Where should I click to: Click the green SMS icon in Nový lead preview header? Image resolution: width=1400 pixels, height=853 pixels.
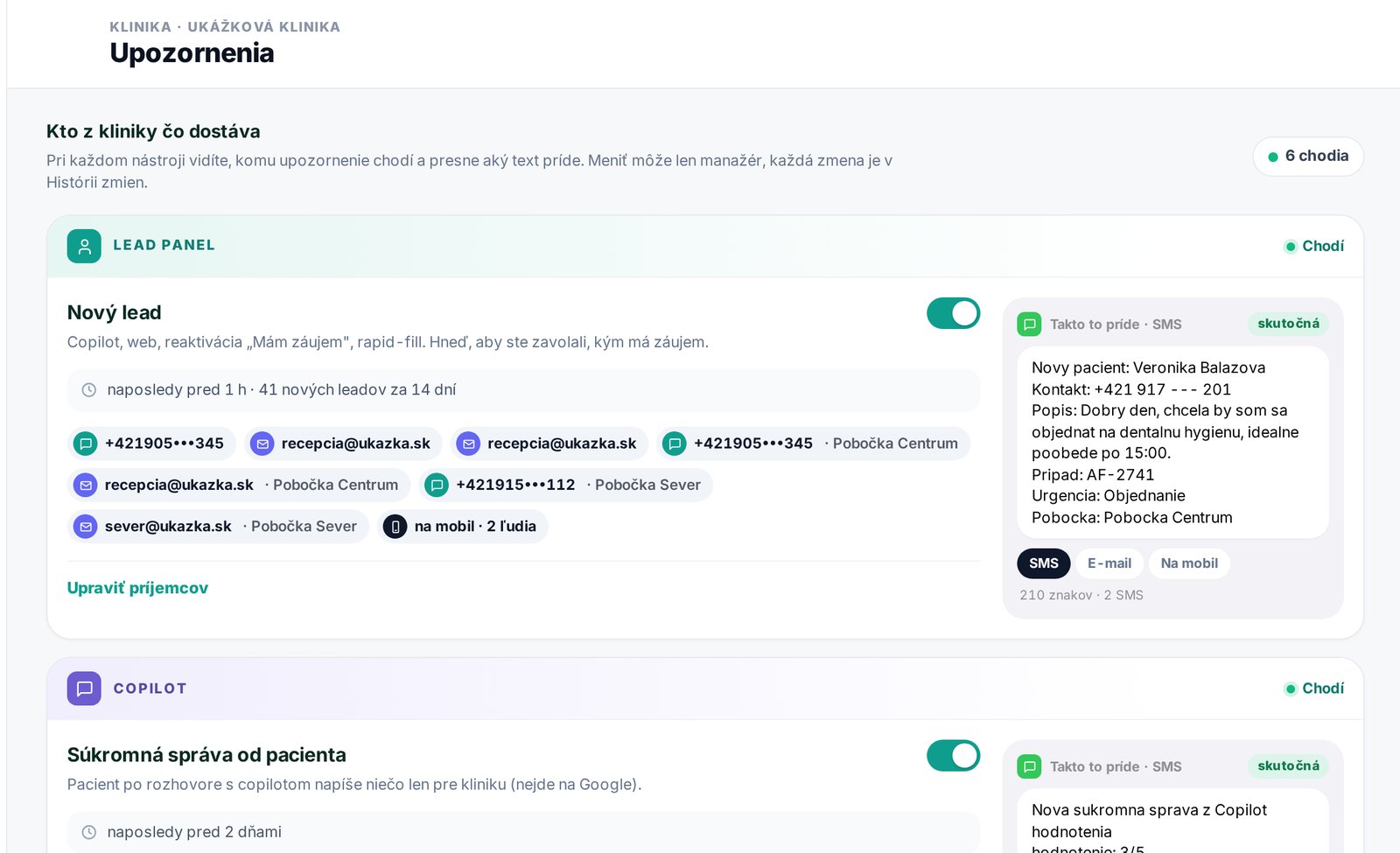click(x=1030, y=325)
